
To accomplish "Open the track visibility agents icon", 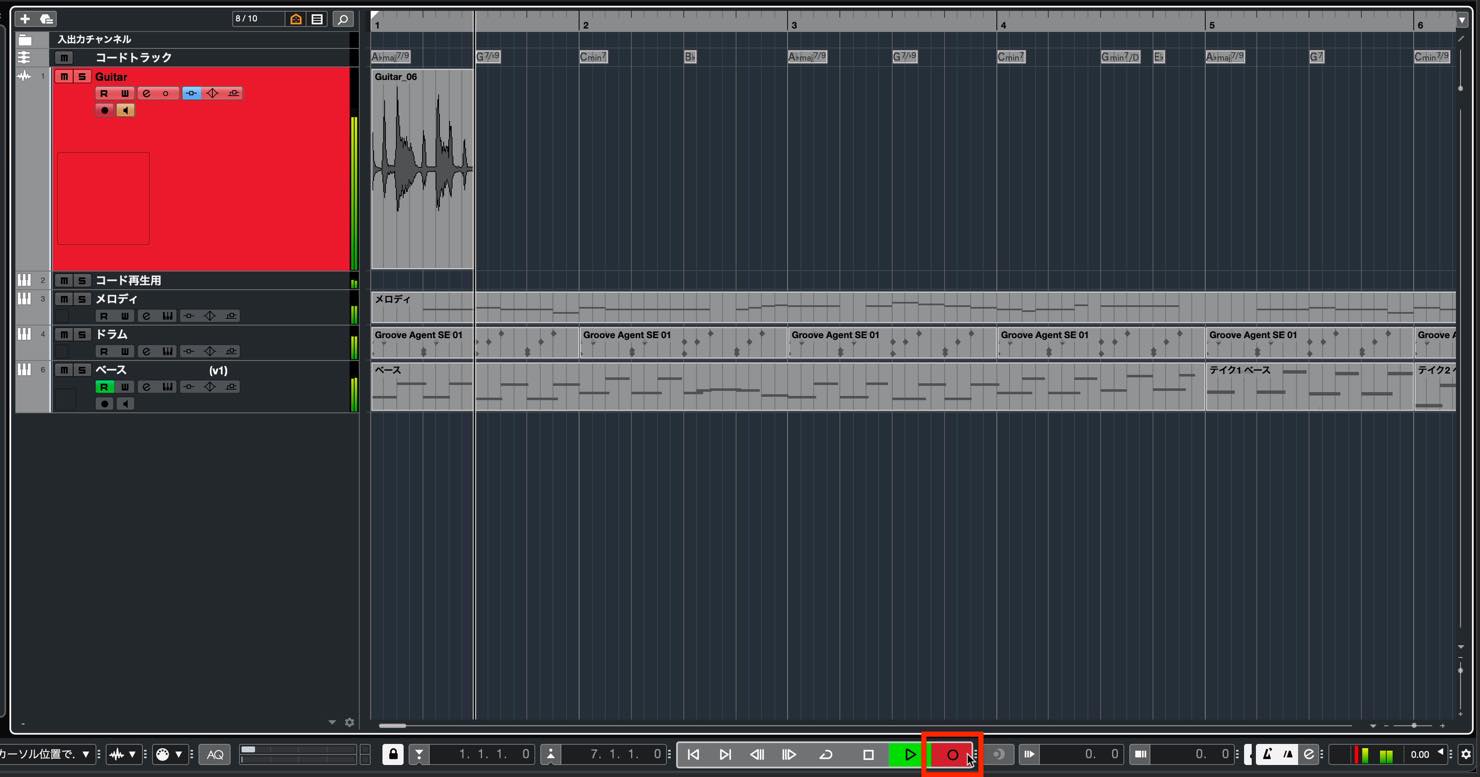I will [296, 19].
